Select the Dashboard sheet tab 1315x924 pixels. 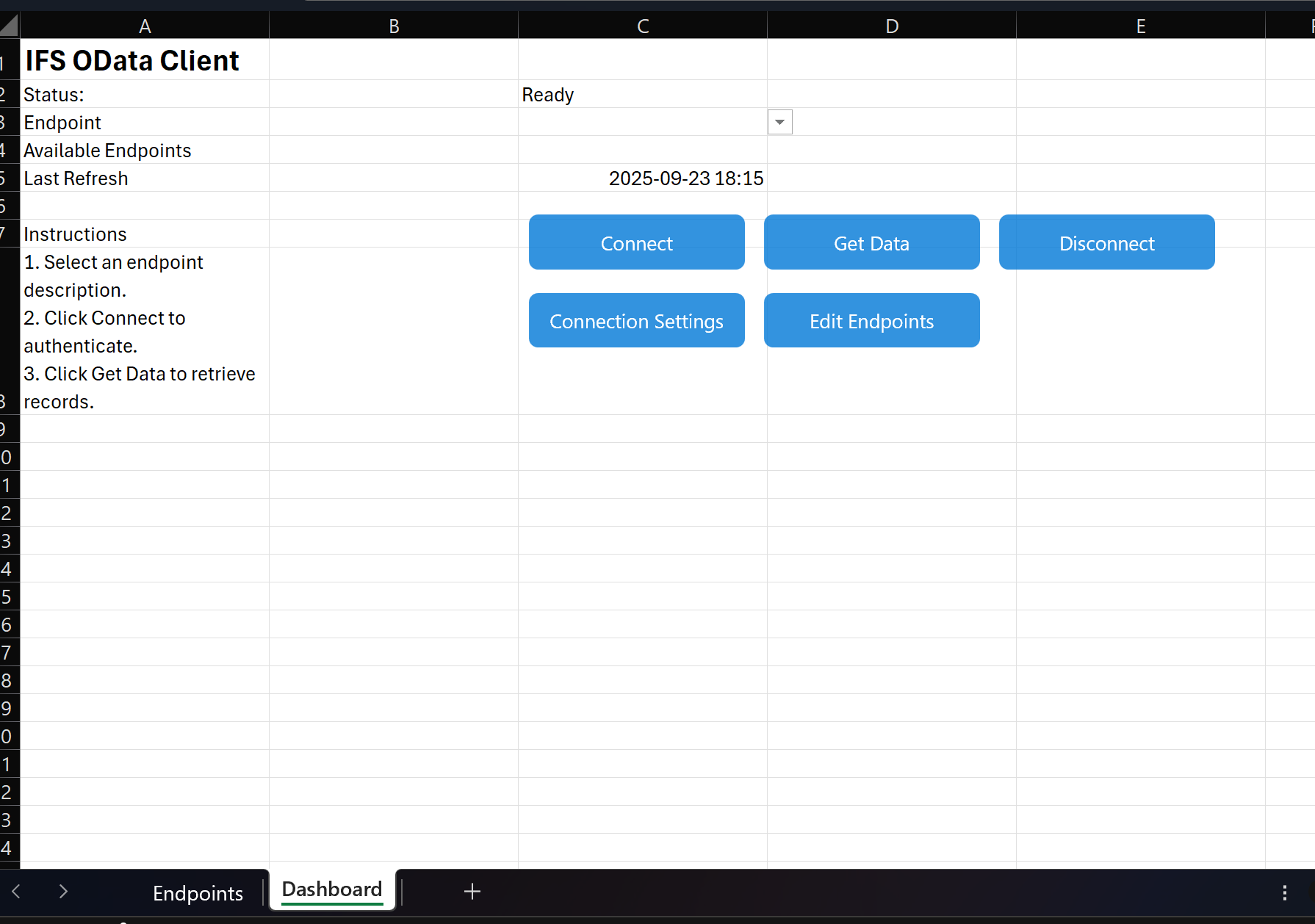(332, 889)
